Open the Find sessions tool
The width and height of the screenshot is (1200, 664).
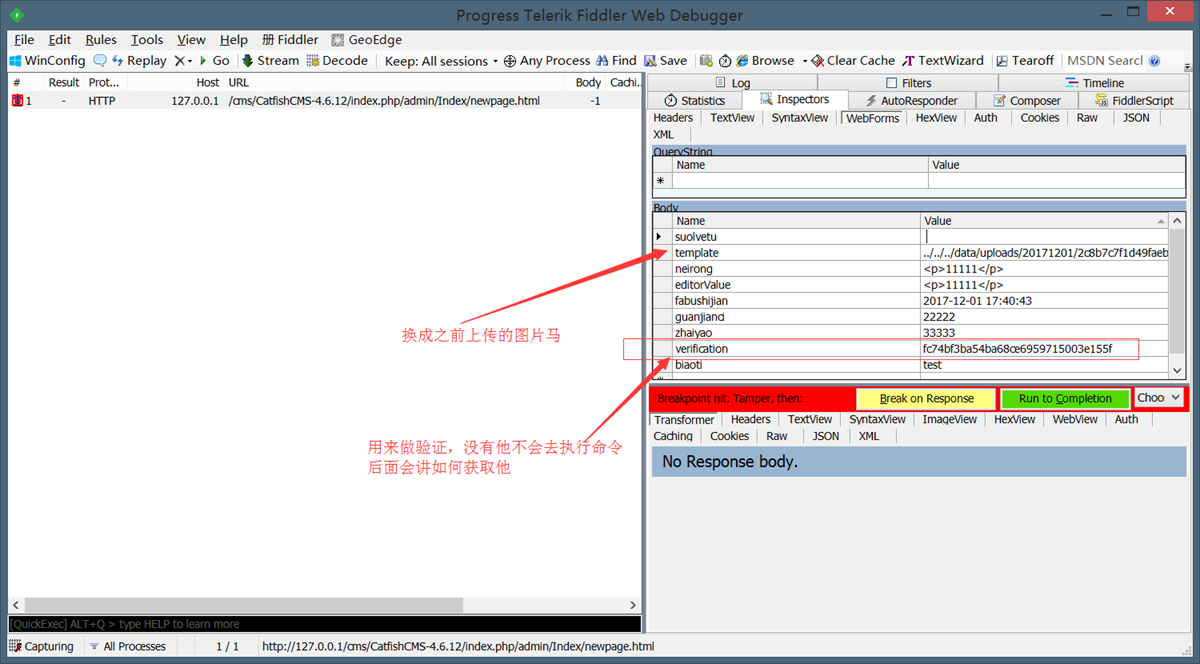616,60
